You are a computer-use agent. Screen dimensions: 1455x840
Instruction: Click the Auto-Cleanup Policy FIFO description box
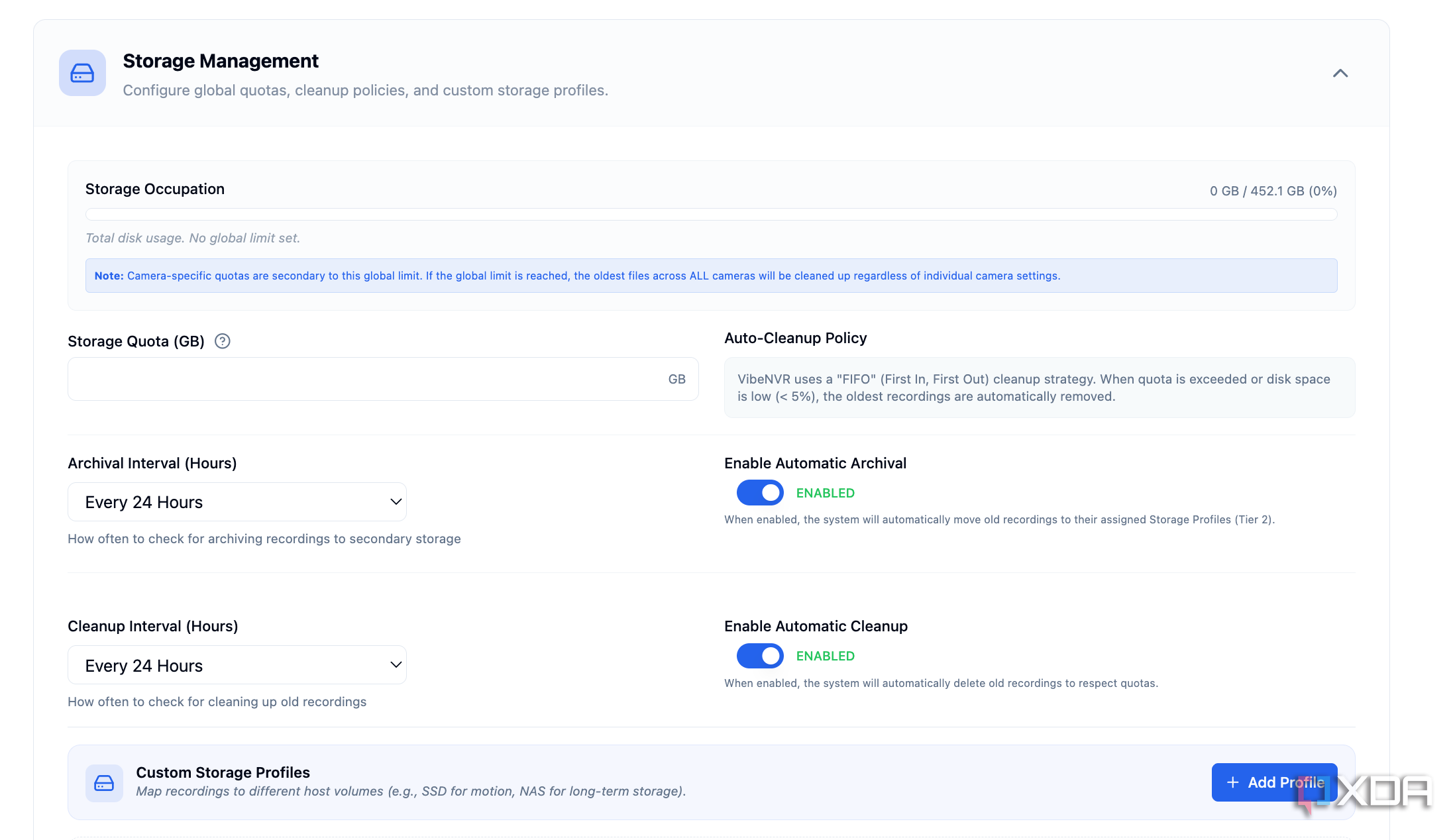(x=1039, y=388)
